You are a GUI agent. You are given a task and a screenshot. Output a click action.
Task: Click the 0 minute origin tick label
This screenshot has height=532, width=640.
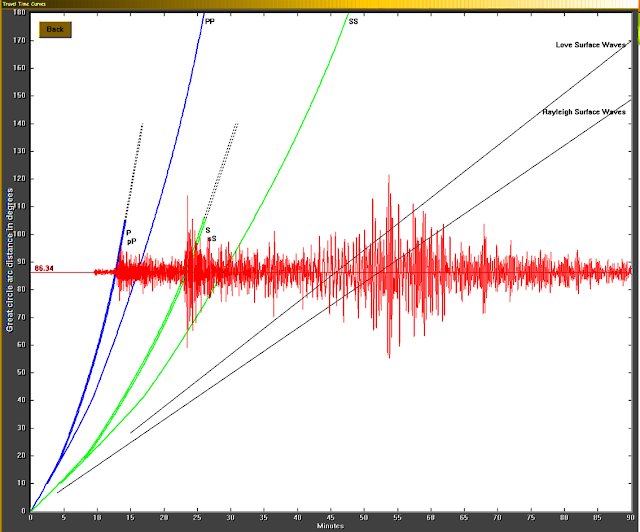pyautogui.click(x=31, y=518)
